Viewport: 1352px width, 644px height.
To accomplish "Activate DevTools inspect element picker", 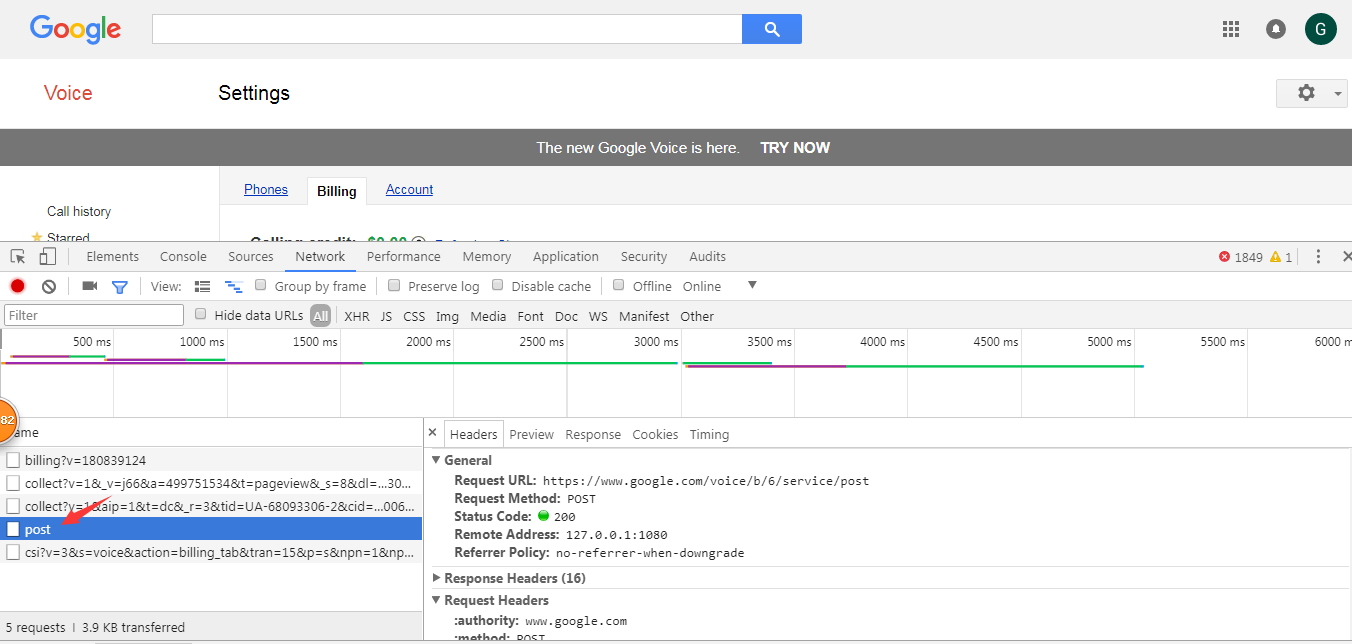I will pos(18,257).
